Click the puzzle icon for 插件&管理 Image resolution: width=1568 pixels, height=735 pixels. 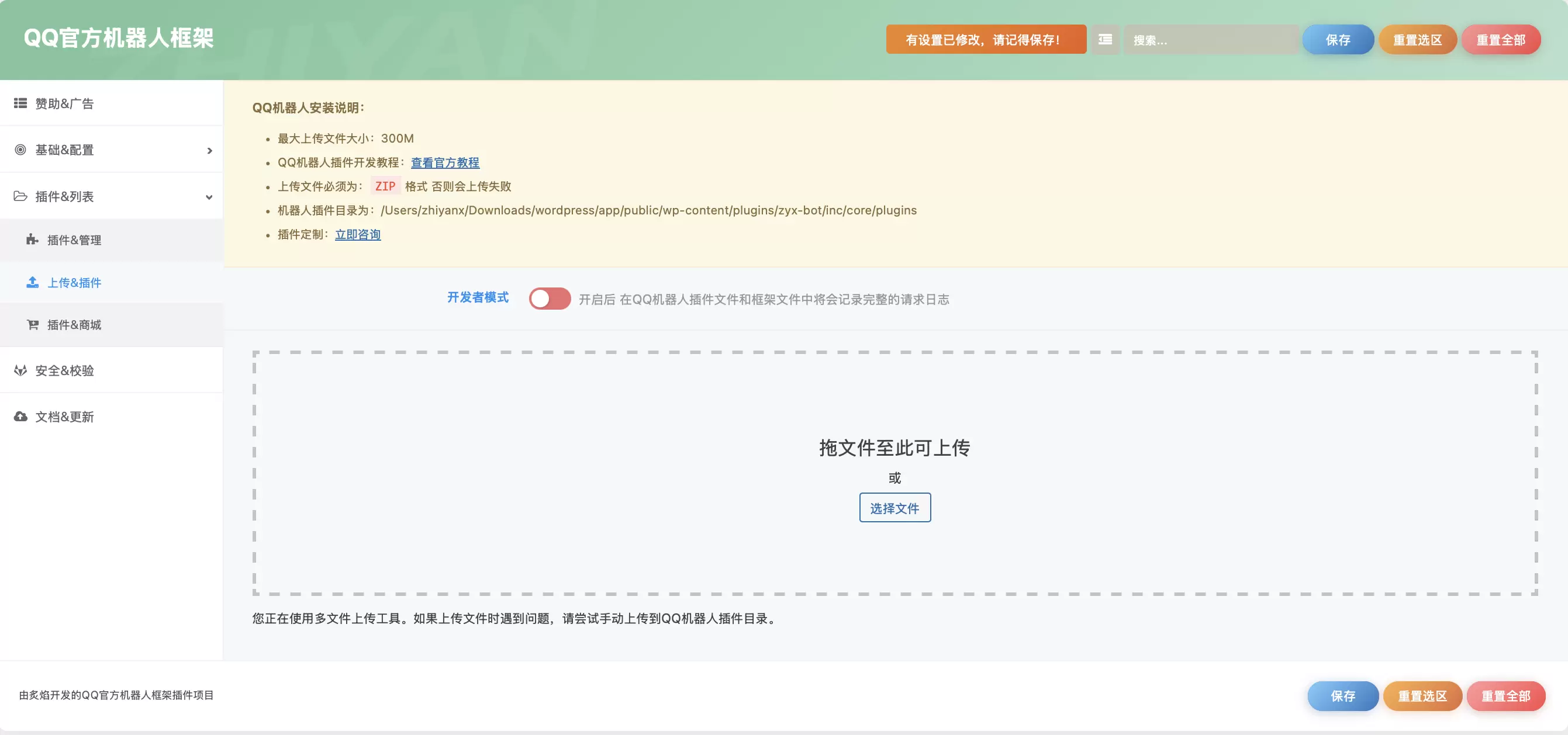(x=32, y=240)
